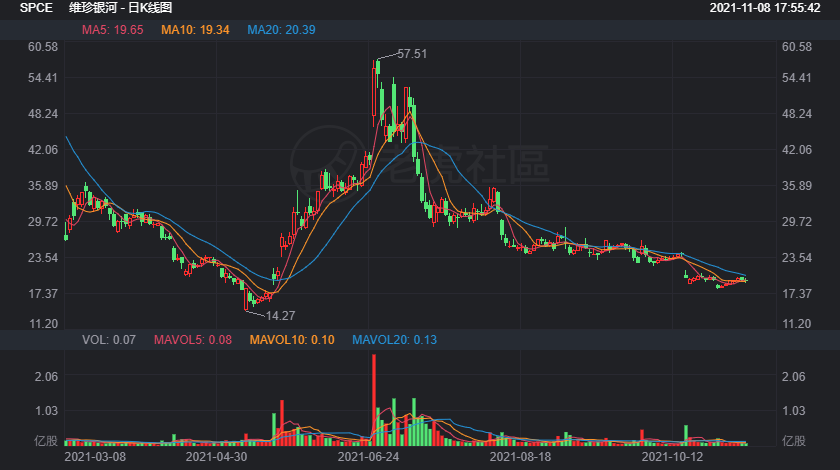Click the 2021-08-18 date axis label
Viewport: 840px width, 470px height.
(x=520, y=457)
